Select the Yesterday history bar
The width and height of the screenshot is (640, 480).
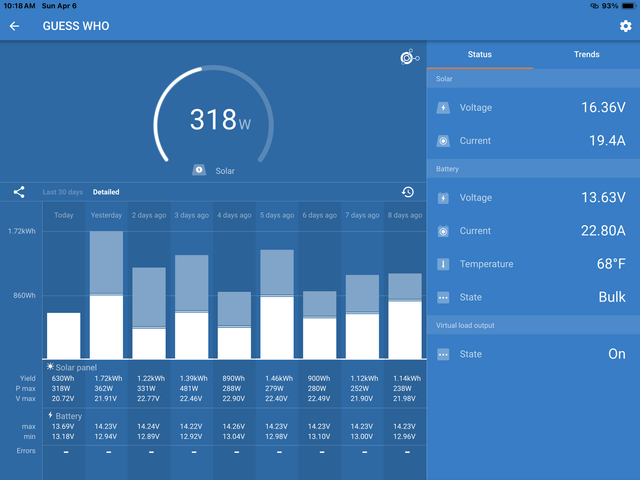[106, 295]
